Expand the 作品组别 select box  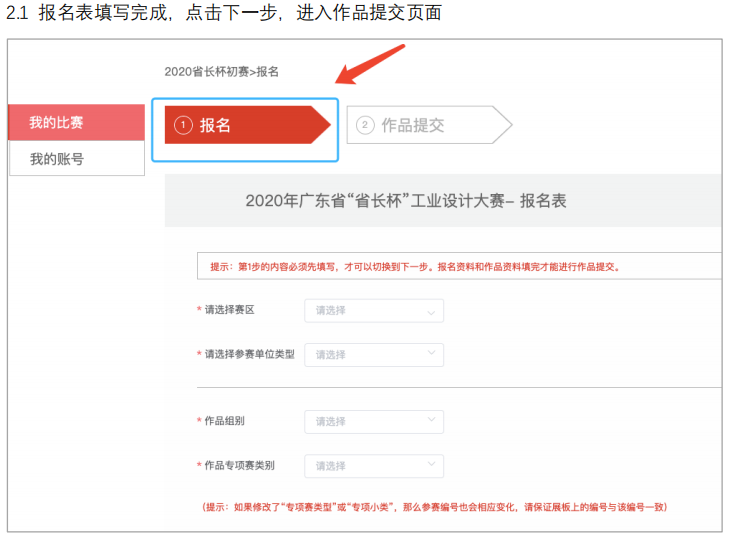(x=374, y=422)
